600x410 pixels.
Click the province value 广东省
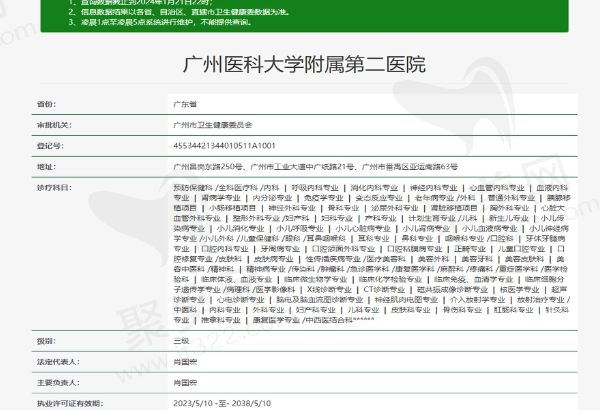coord(185,104)
